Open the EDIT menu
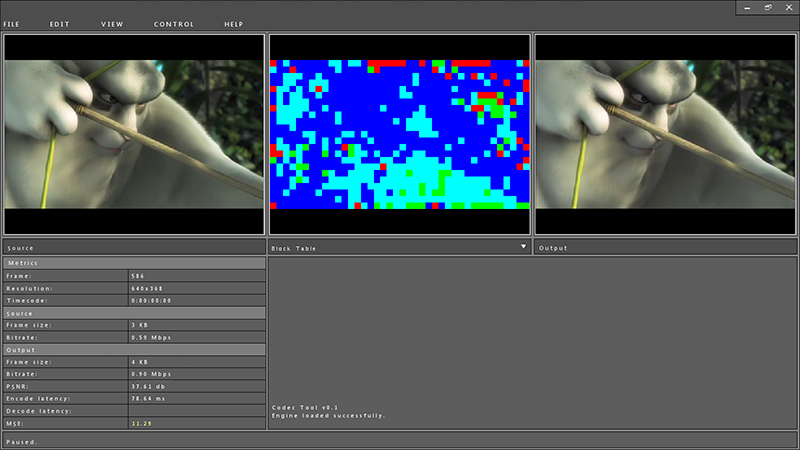 pos(59,24)
